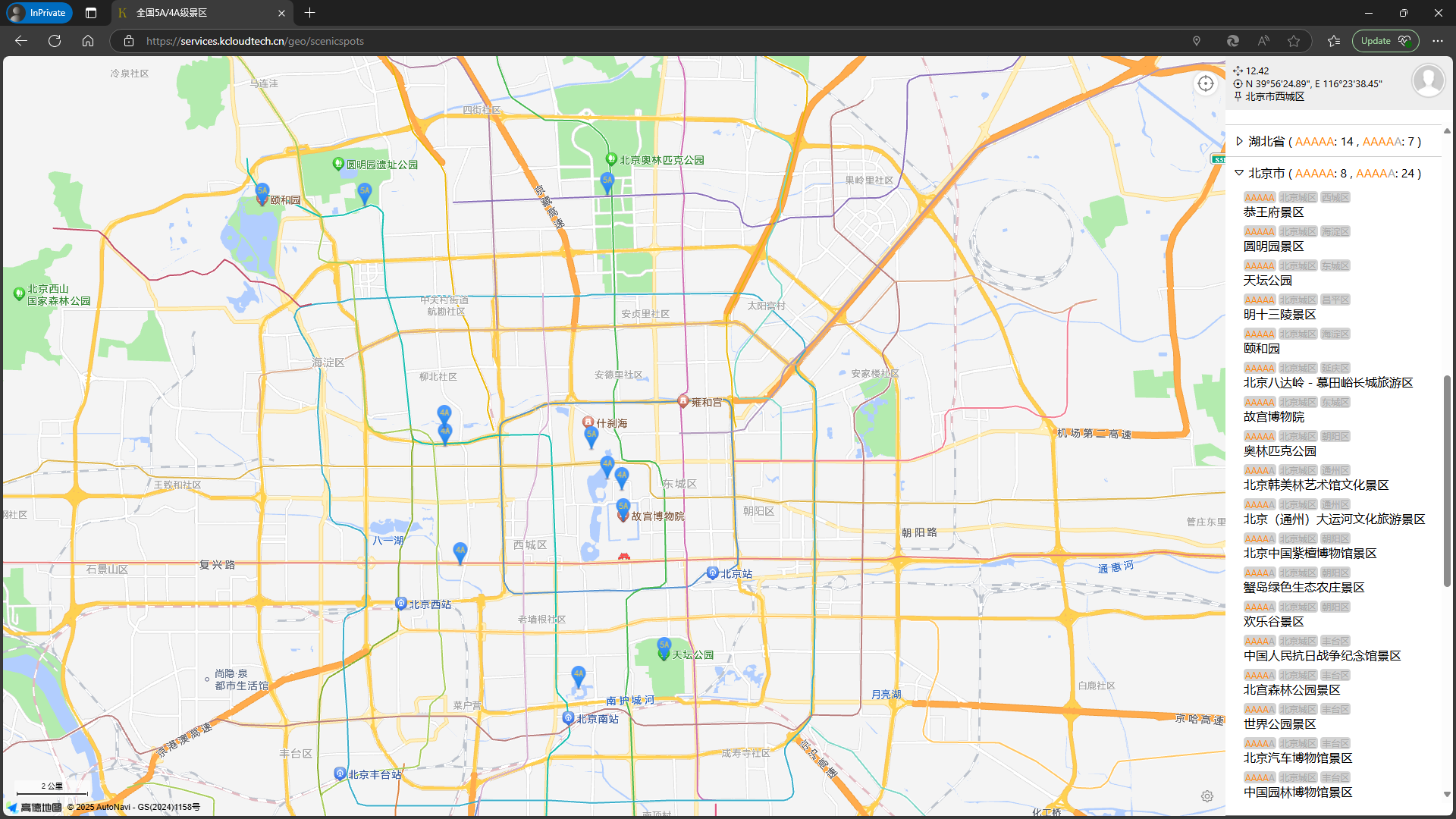Click the map locate crosshair button
The height and width of the screenshot is (819, 1456).
coord(1205,83)
